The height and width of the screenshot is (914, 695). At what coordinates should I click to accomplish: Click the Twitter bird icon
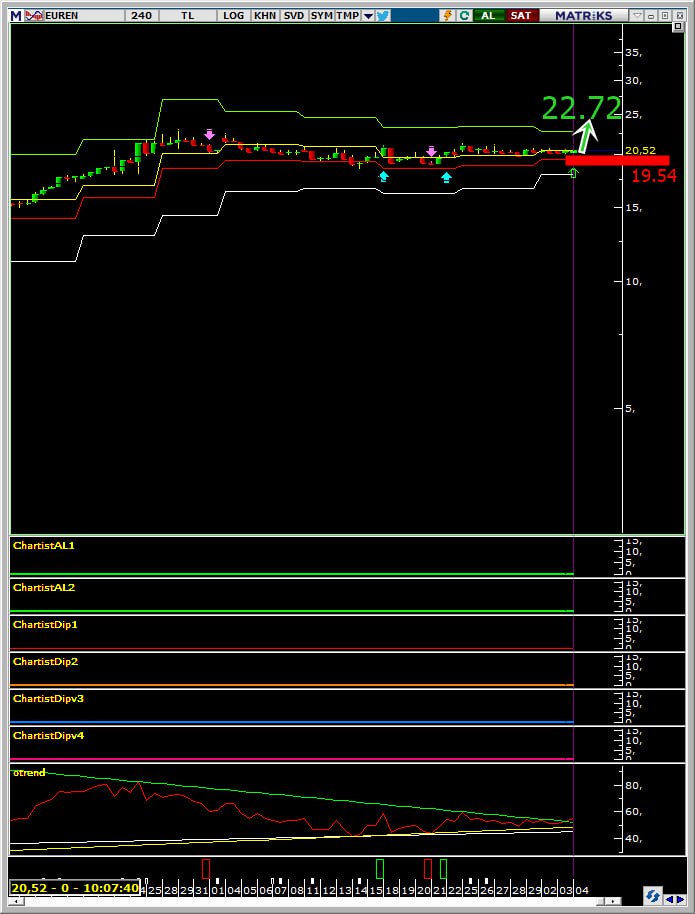coord(382,16)
